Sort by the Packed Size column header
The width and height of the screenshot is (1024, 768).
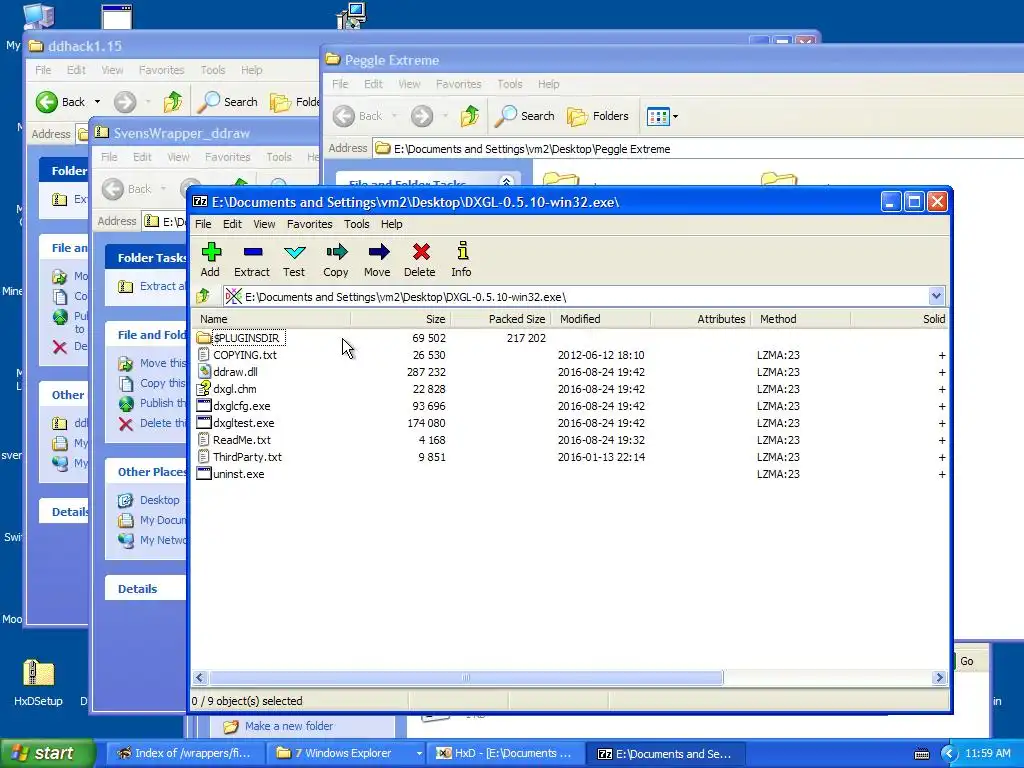501,319
